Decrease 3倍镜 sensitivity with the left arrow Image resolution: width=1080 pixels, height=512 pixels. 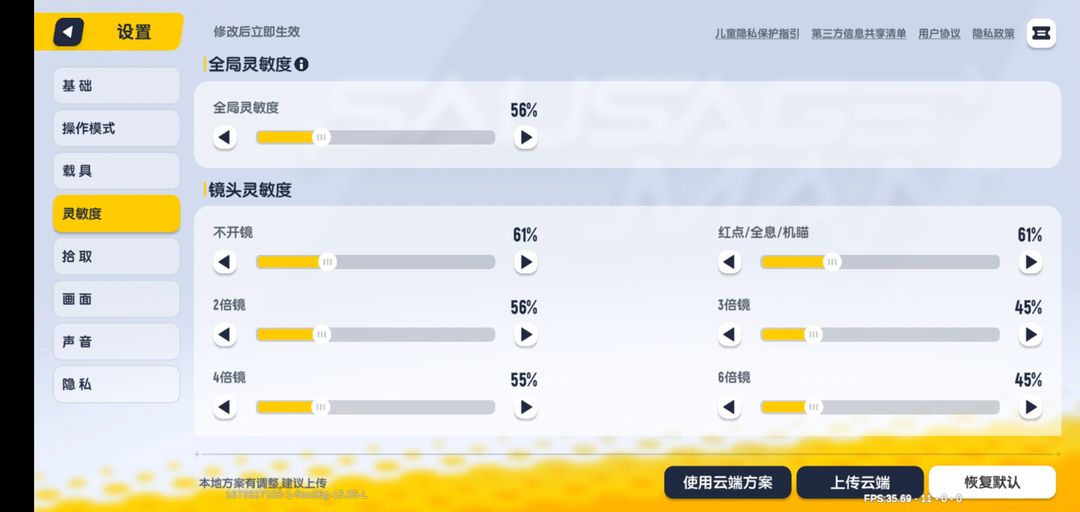click(729, 335)
